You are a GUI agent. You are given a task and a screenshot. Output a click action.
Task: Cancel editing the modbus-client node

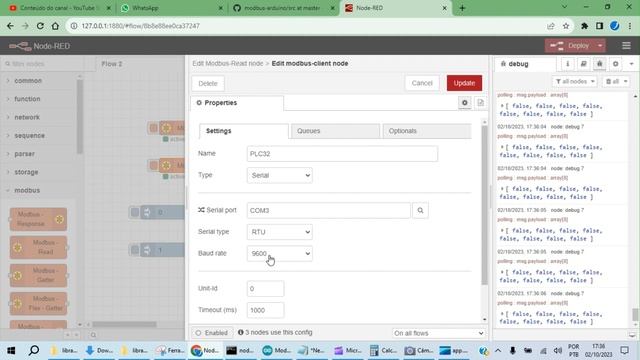coord(422,83)
